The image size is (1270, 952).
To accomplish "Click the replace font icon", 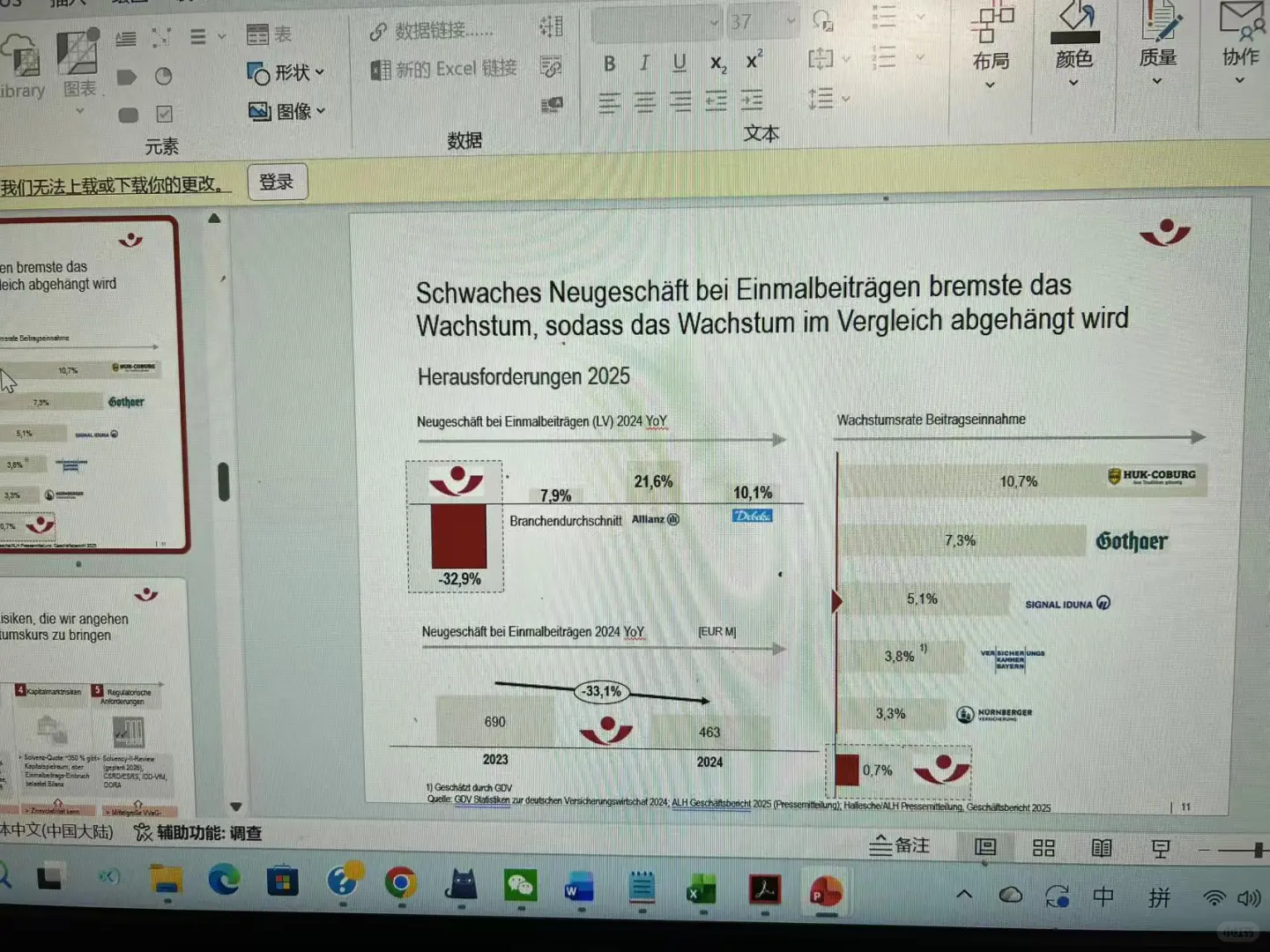I will pos(822,20).
